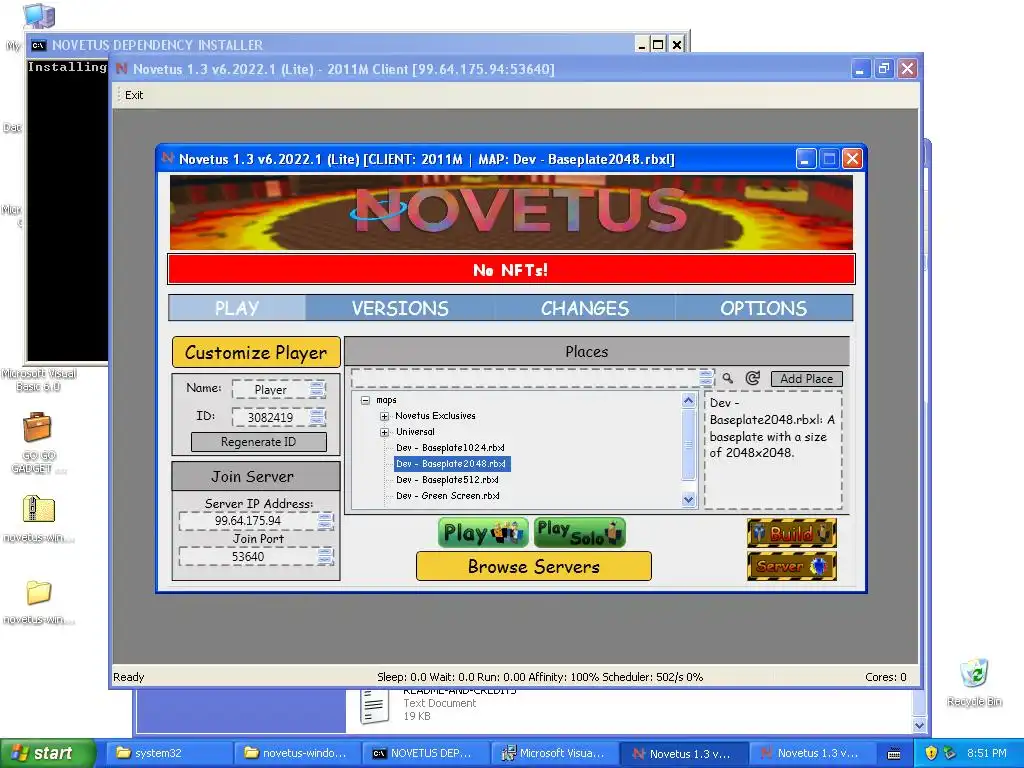Switch to the OPTIONS tab

[763, 308]
